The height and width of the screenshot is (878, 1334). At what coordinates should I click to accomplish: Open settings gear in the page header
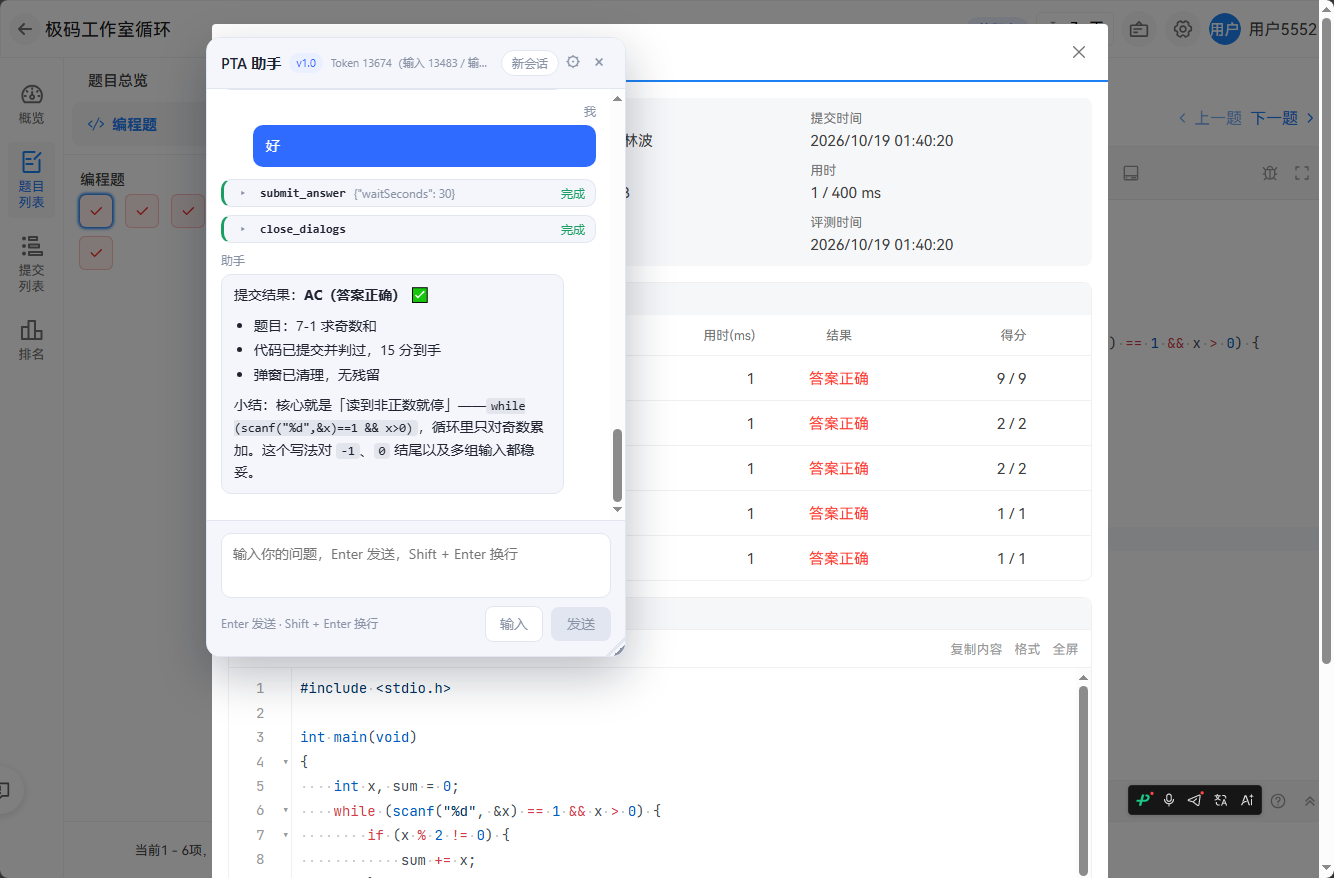click(1183, 29)
